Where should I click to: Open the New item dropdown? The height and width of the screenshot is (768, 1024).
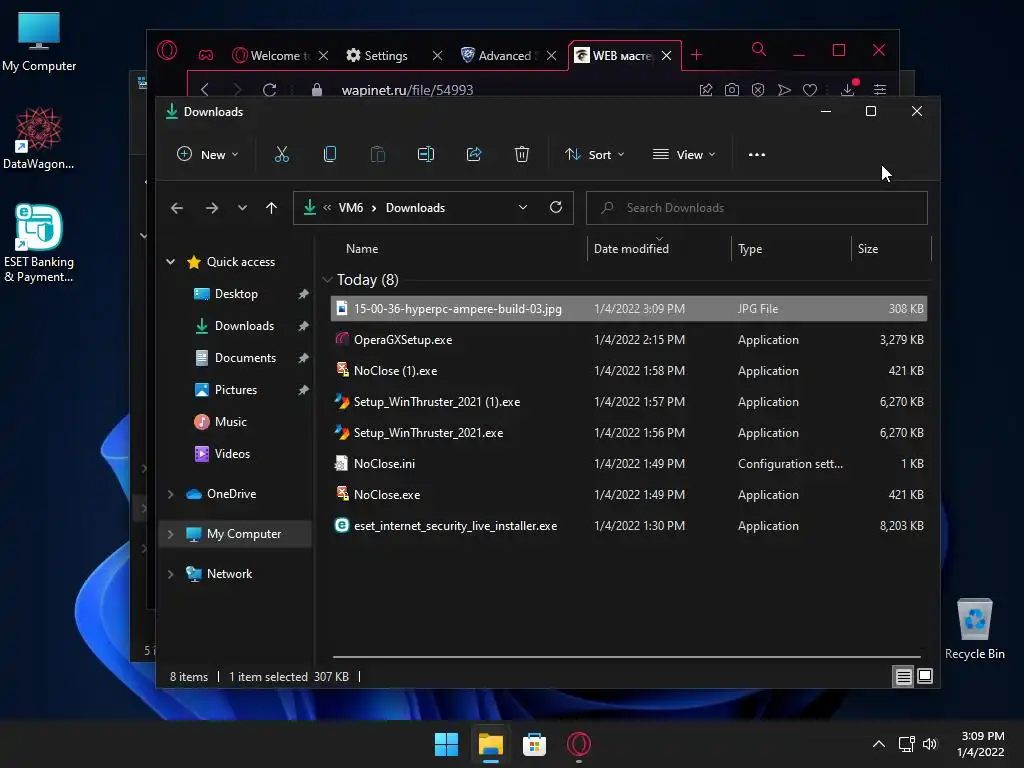click(x=208, y=155)
